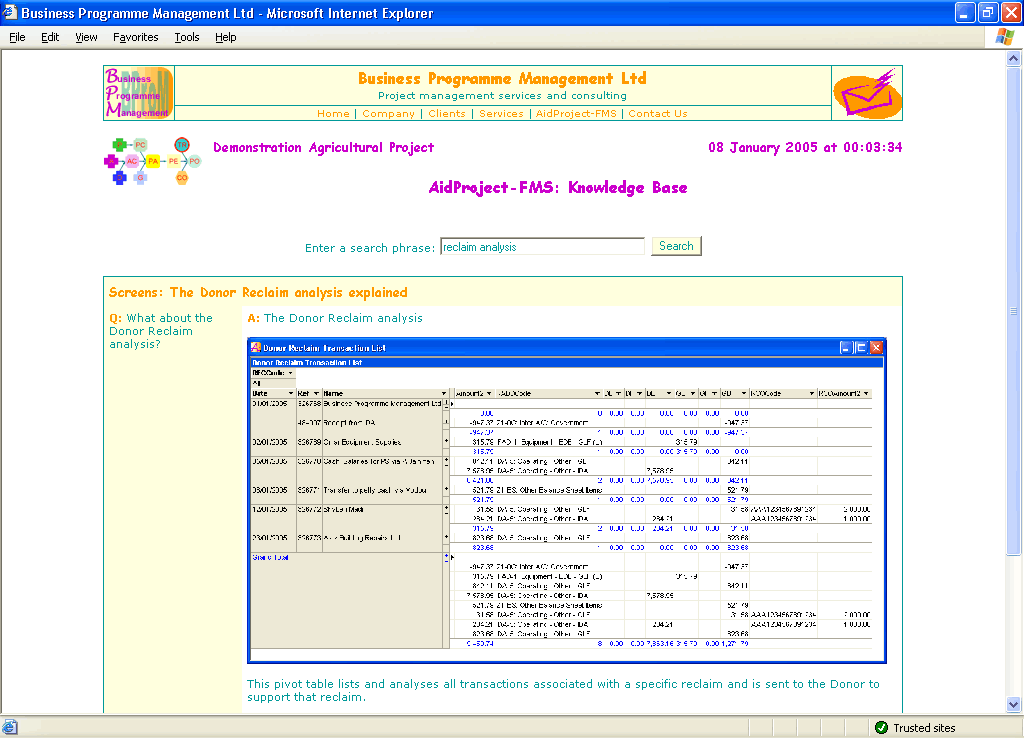Open the AidProject-FMS link
This screenshot has width=1024, height=738.
576,114
